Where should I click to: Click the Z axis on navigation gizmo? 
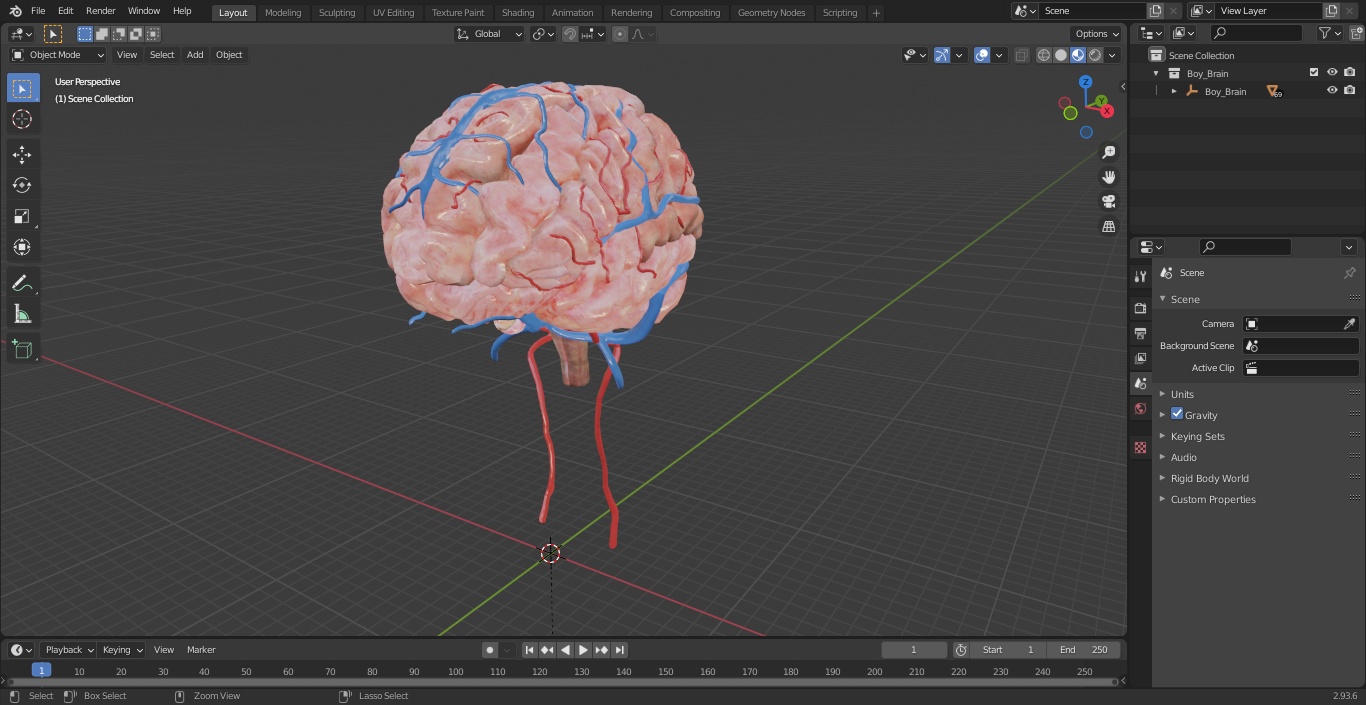click(1086, 82)
